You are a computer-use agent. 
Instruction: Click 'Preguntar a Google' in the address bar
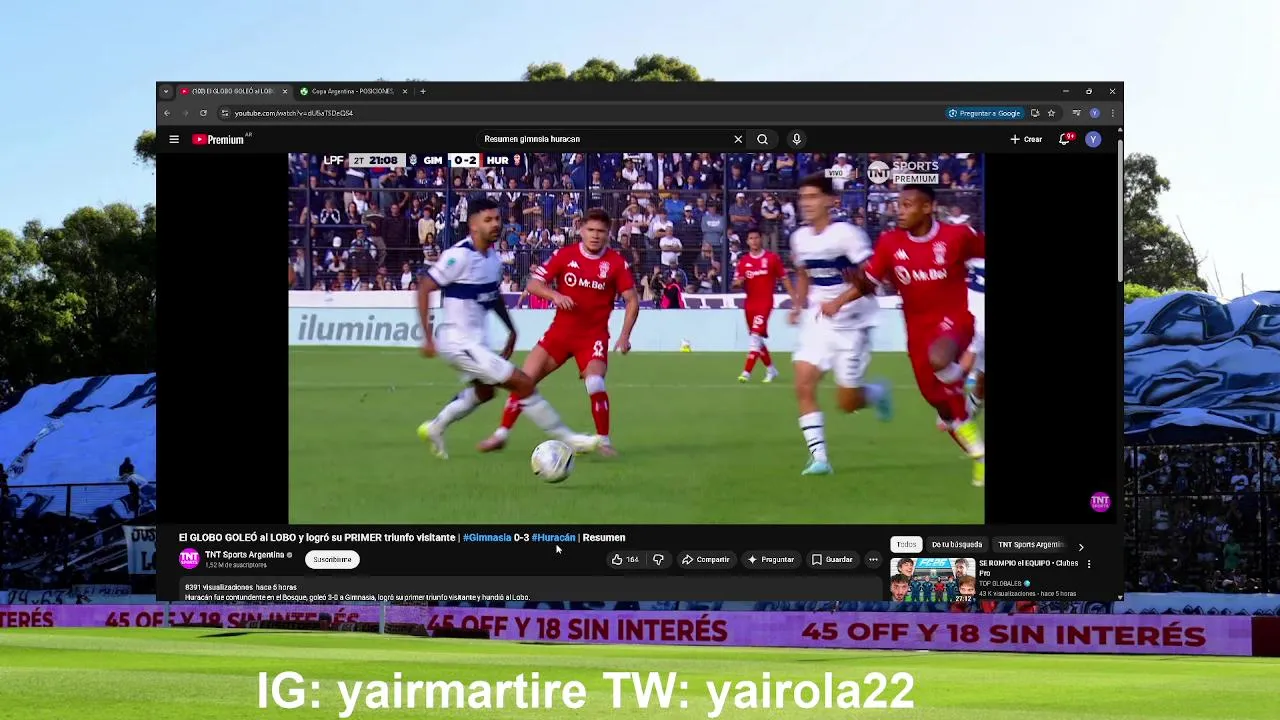(x=984, y=113)
